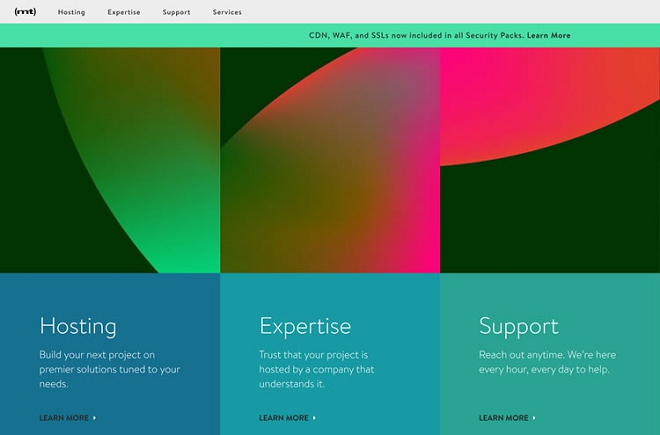Follow the Learn More link in banner

point(548,35)
